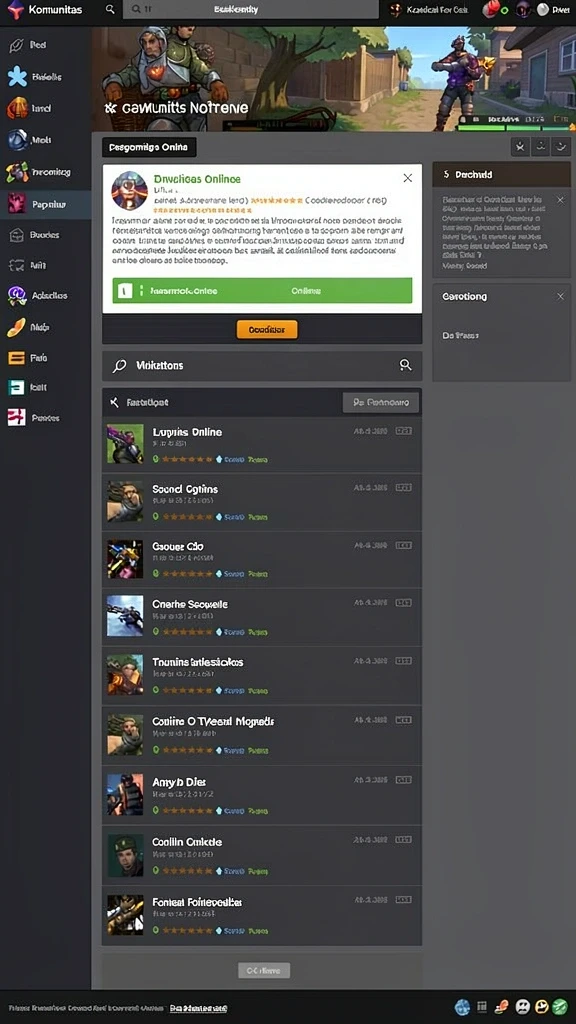Viewport: 576px width, 1024px height.
Task: Collapse the Fastaliqat list header arrow
Action: click(114, 402)
